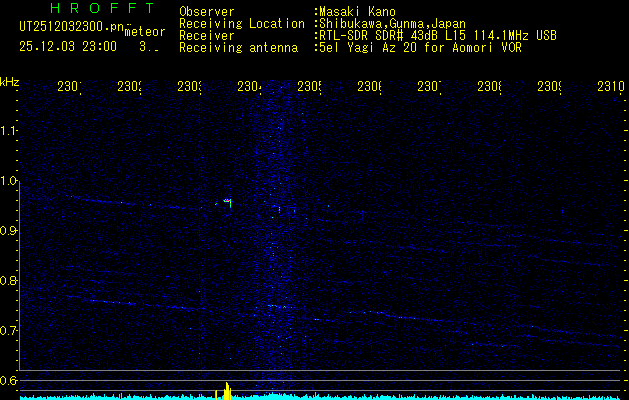Click the 0.6 kHz frequency label
This screenshot has width=629, height=400.
8,380
